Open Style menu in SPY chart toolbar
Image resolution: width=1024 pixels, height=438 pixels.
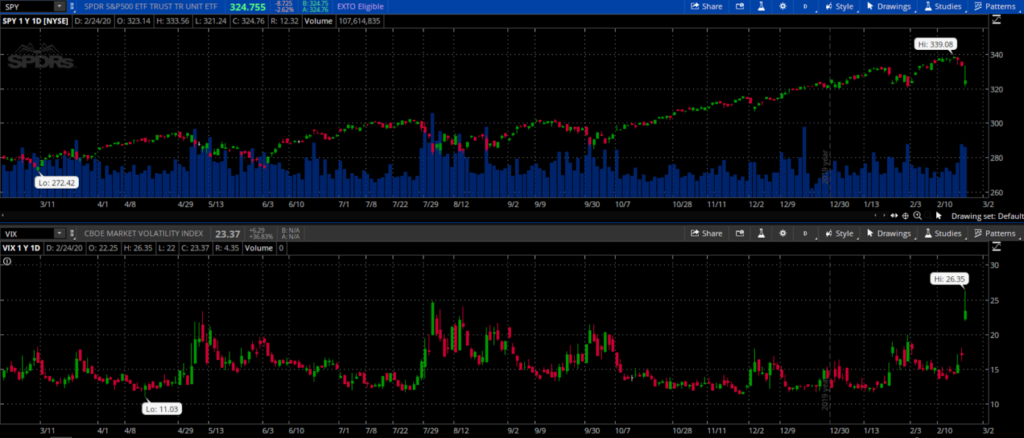pyautogui.click(x=839, y=7)
